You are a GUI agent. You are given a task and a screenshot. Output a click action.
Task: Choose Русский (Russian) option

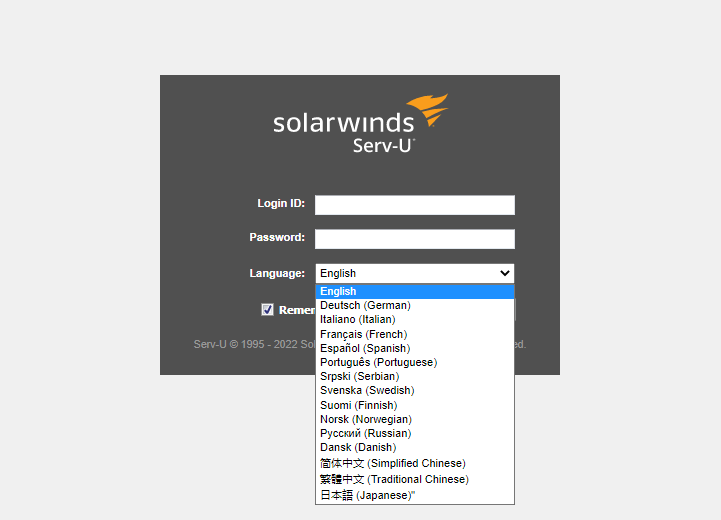415,434
